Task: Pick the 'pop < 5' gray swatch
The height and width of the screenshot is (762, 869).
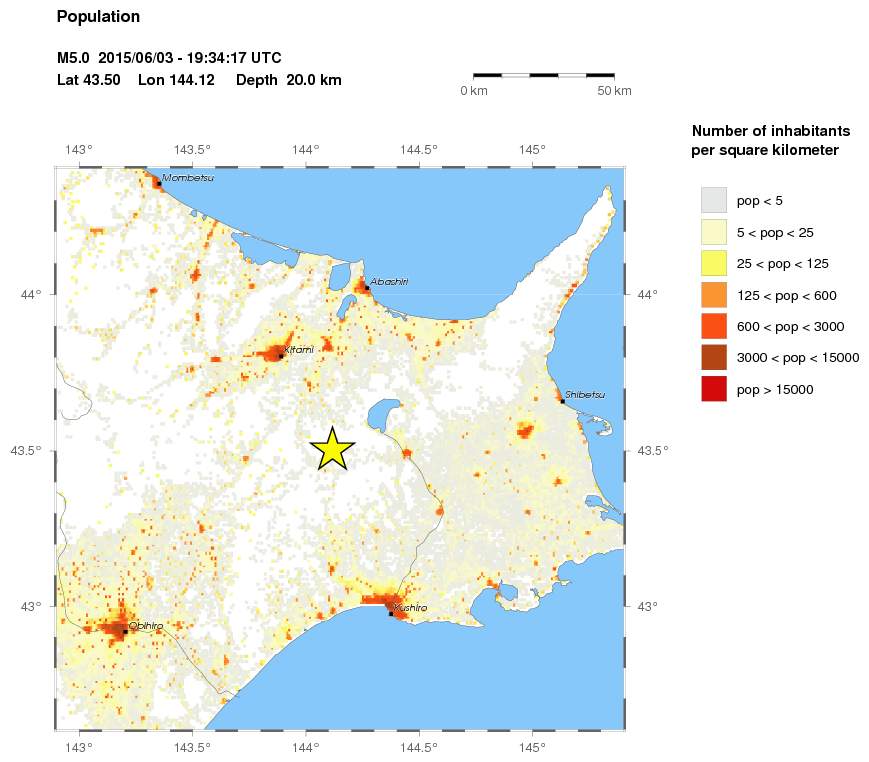Action: [713, 200]
